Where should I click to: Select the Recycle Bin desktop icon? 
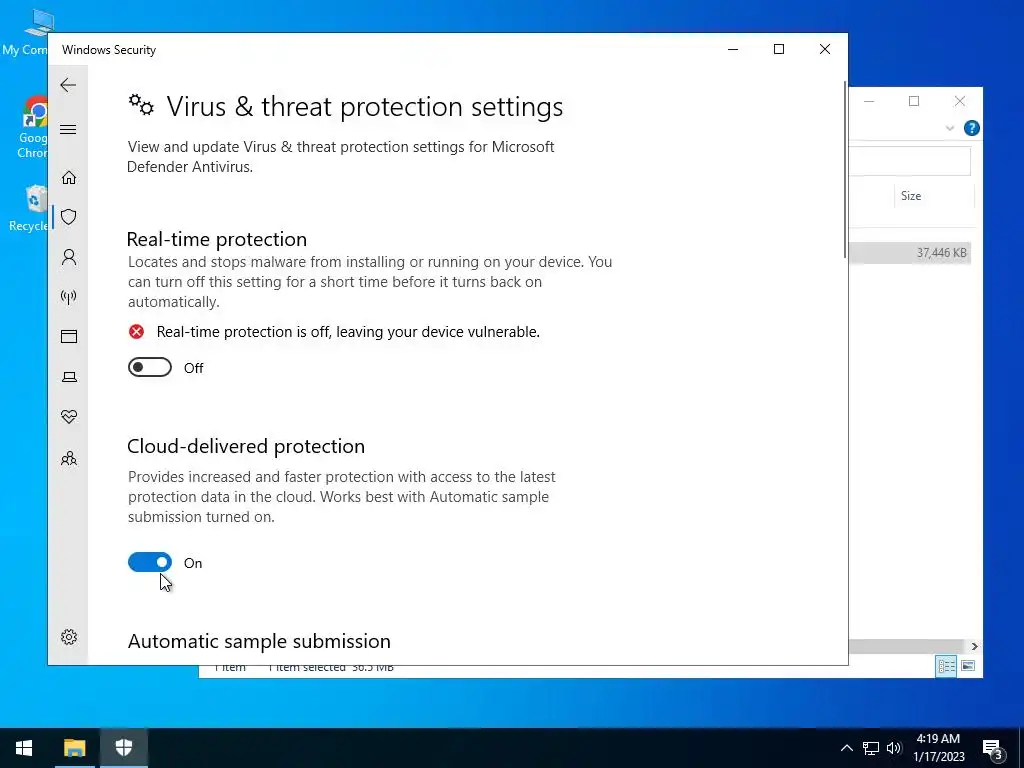pyautogui.click(x=30, y=209)
